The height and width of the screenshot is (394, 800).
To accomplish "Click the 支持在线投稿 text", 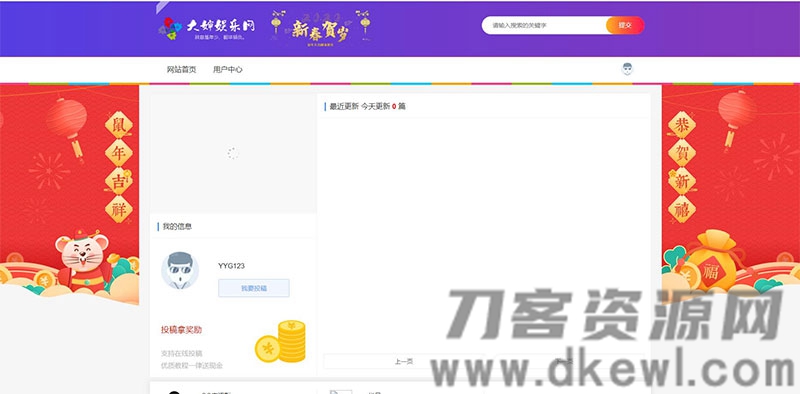I will click(x=182, y=353).
